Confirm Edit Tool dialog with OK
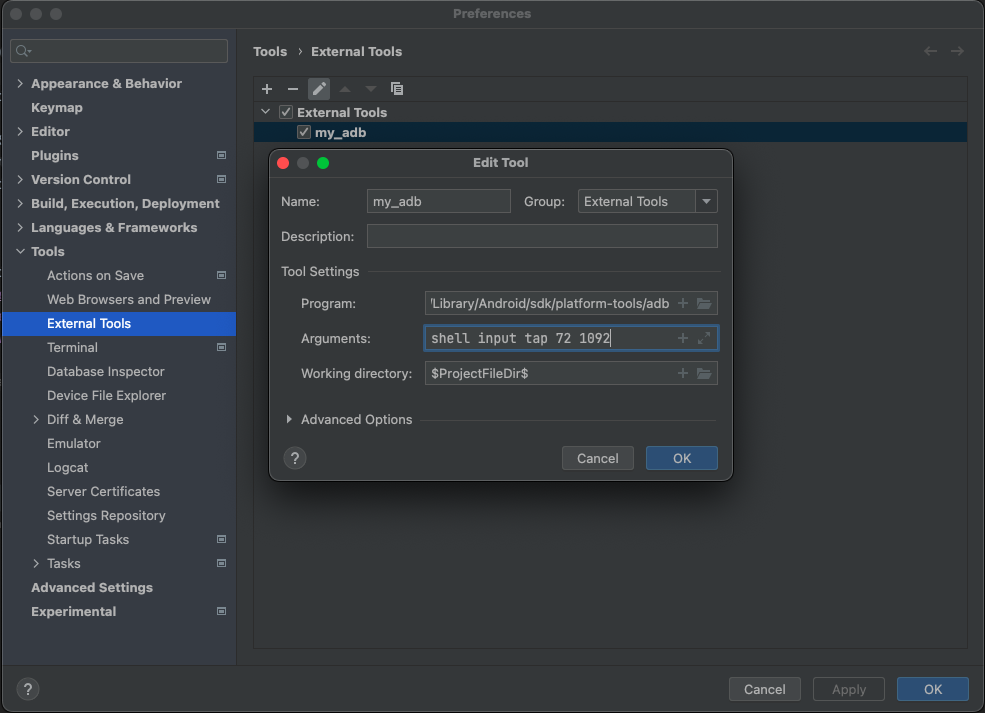The image size is (985, 713). click(x=682, y=458)
